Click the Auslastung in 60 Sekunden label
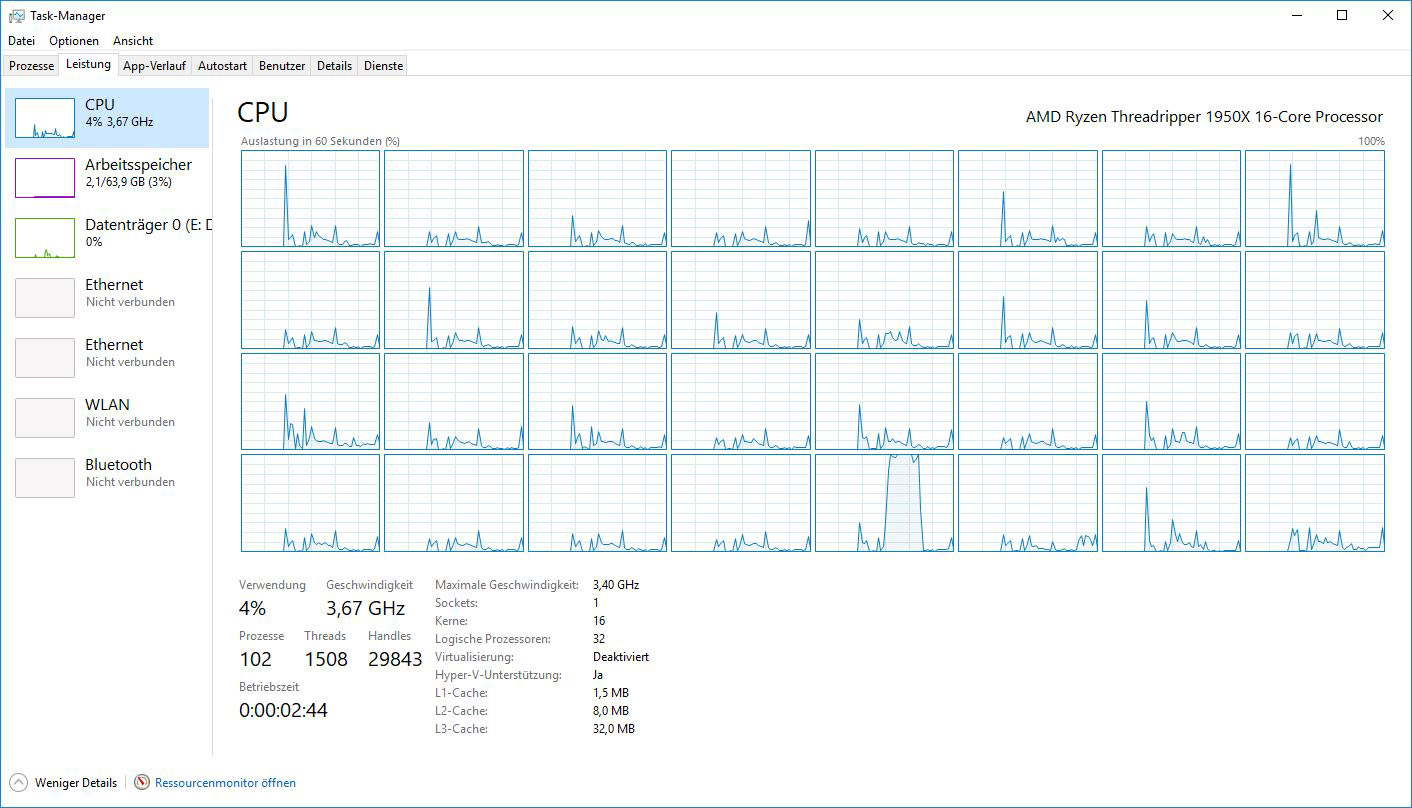Image resolution: width=1412 pixels, height=808 pixels. pos(320,142)
